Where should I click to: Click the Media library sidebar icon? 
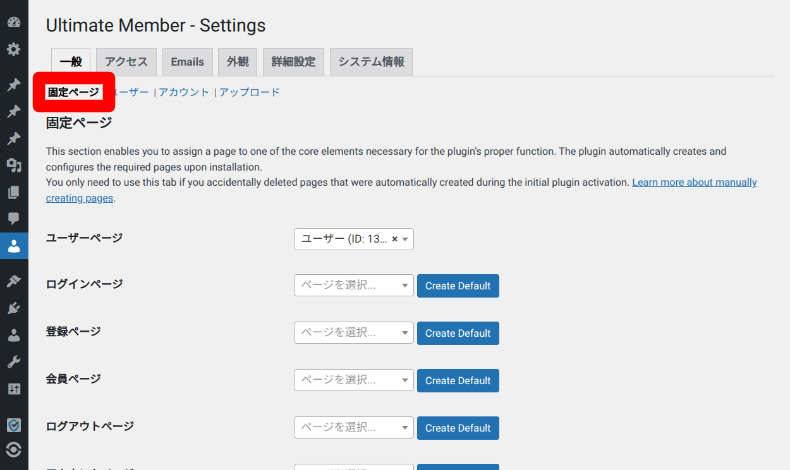point(14,165)
